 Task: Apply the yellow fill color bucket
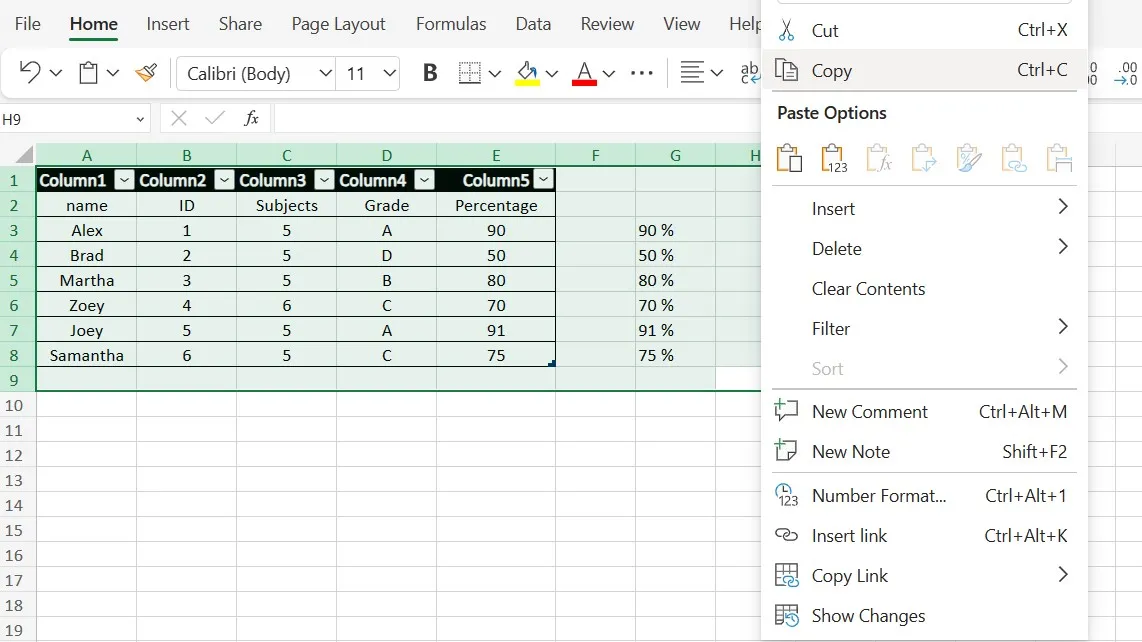pos(527,73)
